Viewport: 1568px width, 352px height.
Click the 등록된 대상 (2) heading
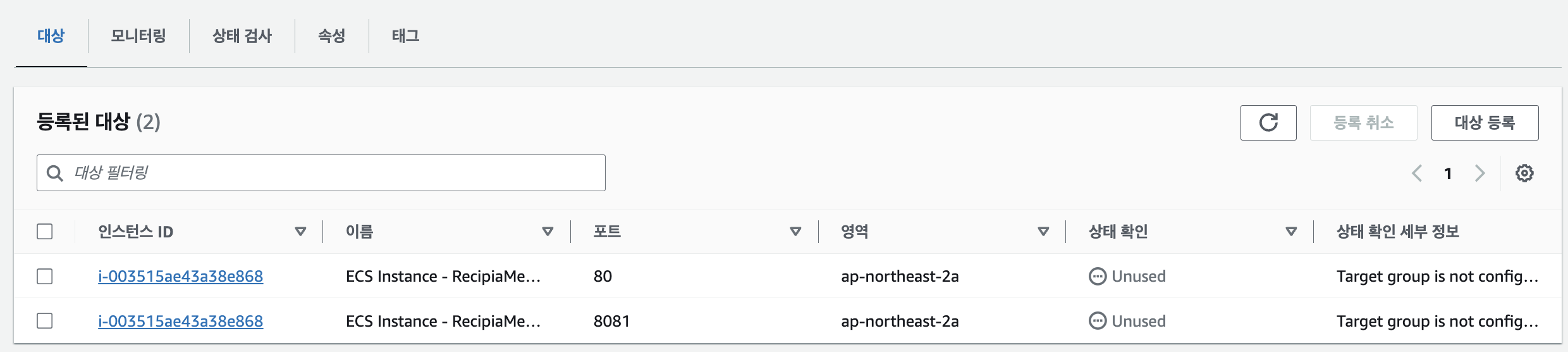[99, 122]
